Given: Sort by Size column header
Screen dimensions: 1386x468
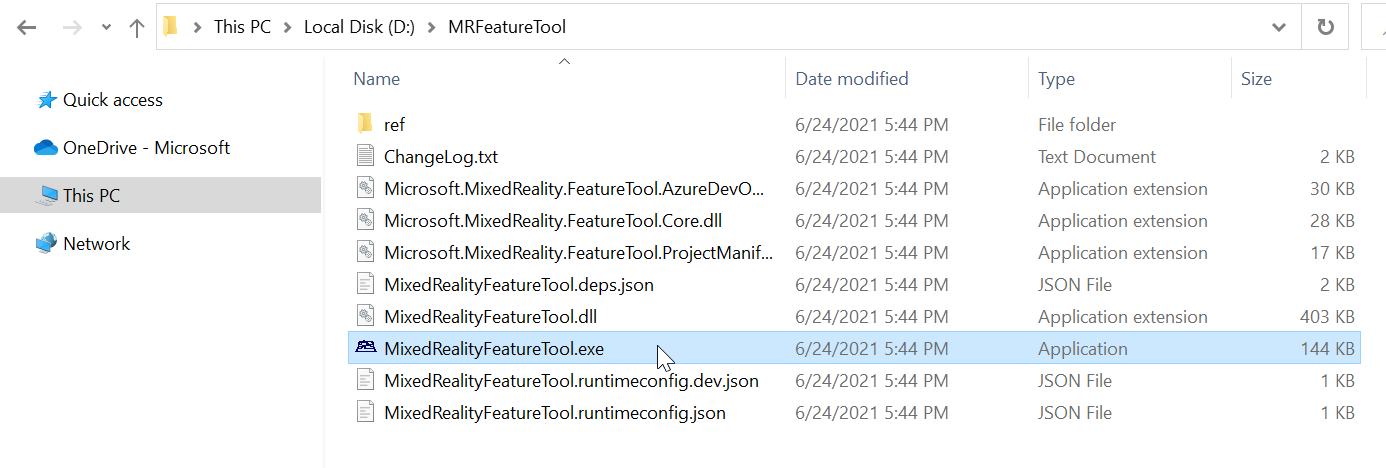Looking at the screenshot, I should 1256,79.
